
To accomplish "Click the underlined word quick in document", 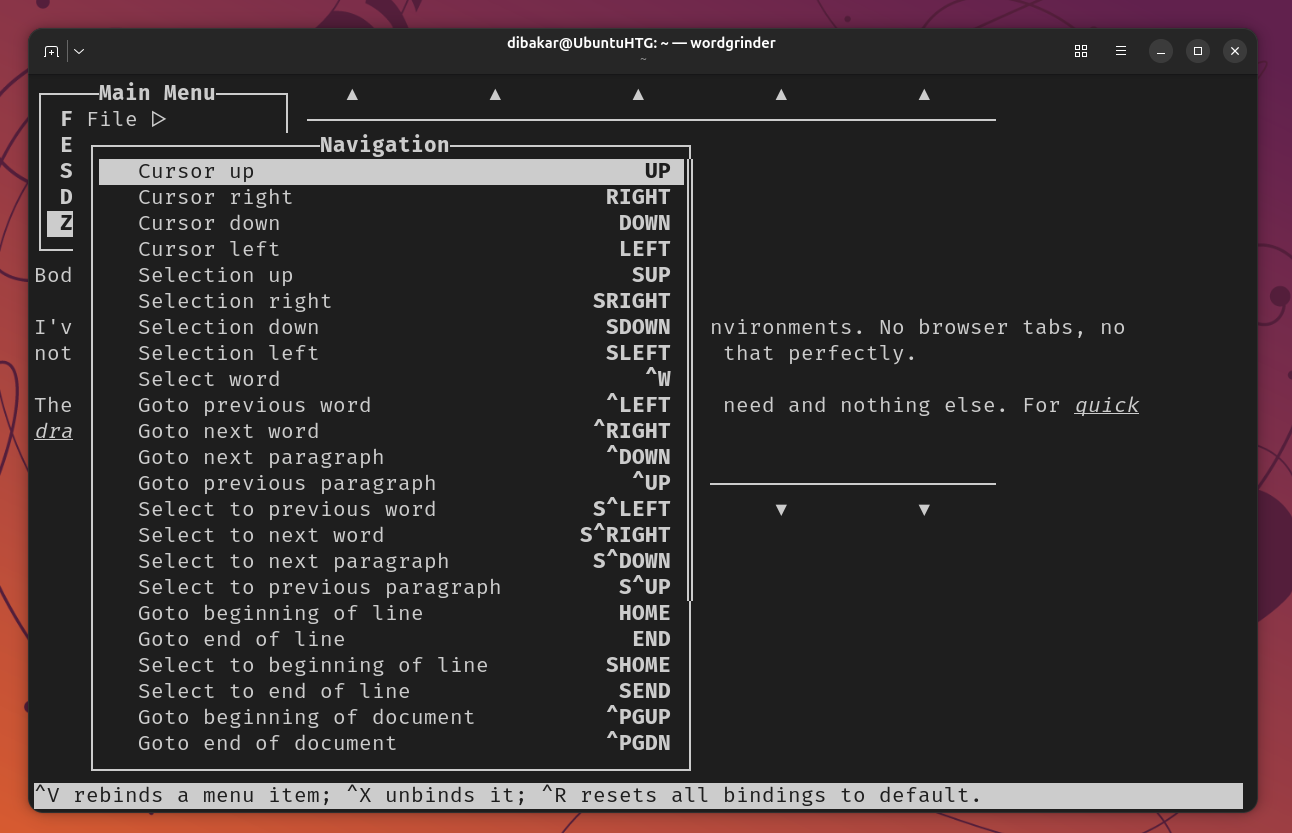I will [1107, 405].
